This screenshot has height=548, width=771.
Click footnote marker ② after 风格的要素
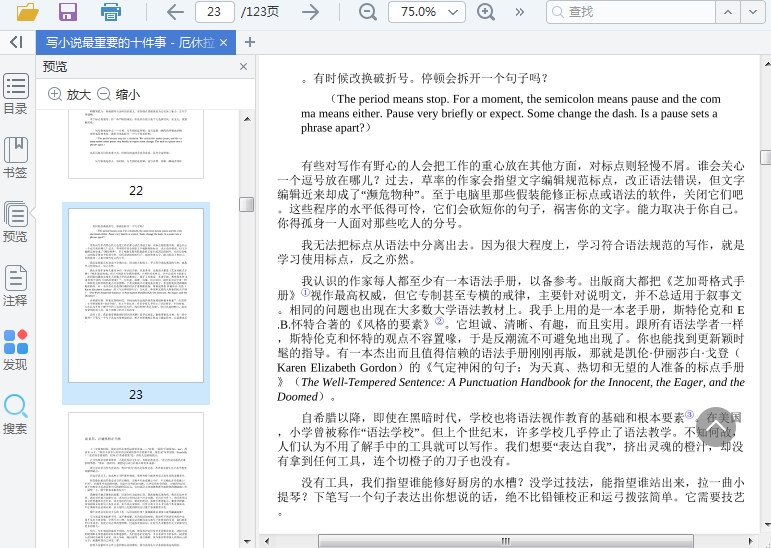[x=439, y=322]
